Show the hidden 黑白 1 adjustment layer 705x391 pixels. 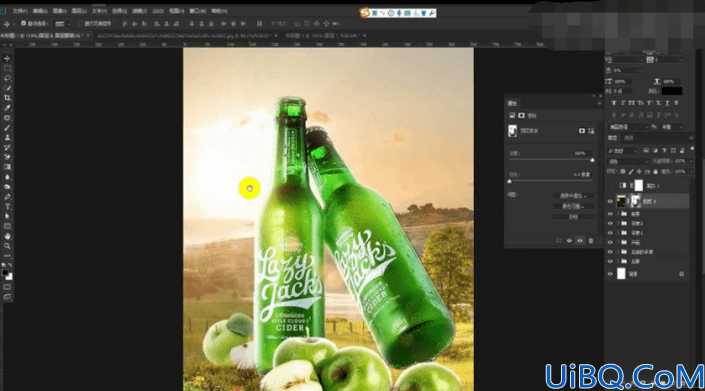pos(610,186)
